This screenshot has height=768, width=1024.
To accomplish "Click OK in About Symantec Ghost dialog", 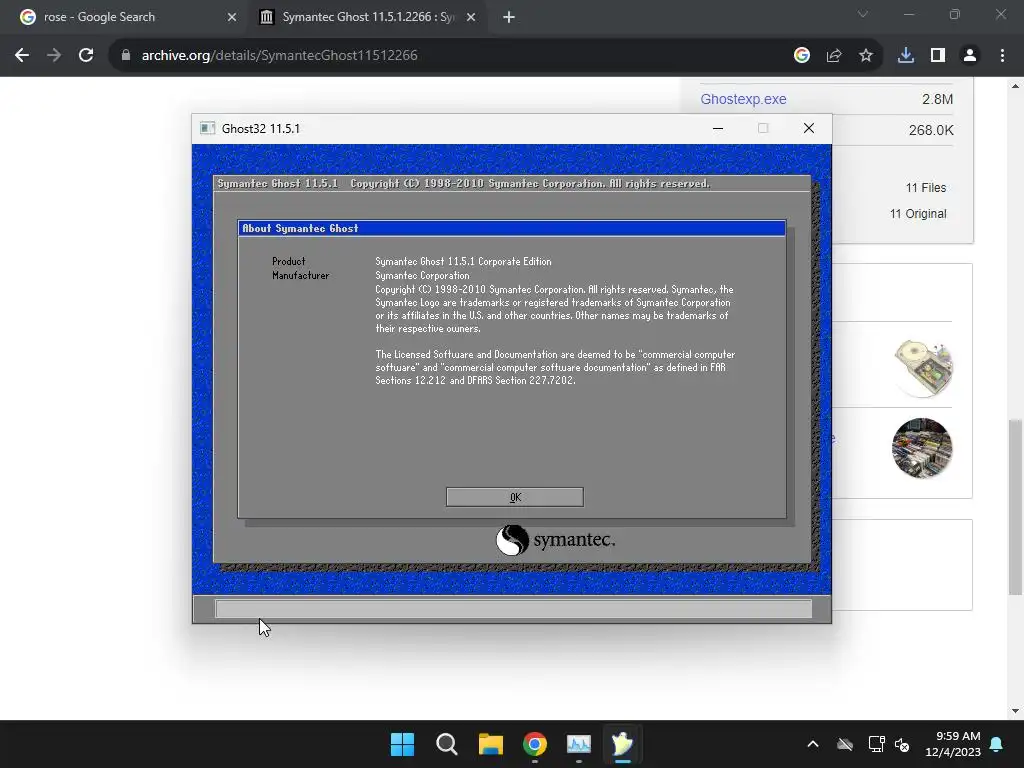I will [x=515, y=497].
